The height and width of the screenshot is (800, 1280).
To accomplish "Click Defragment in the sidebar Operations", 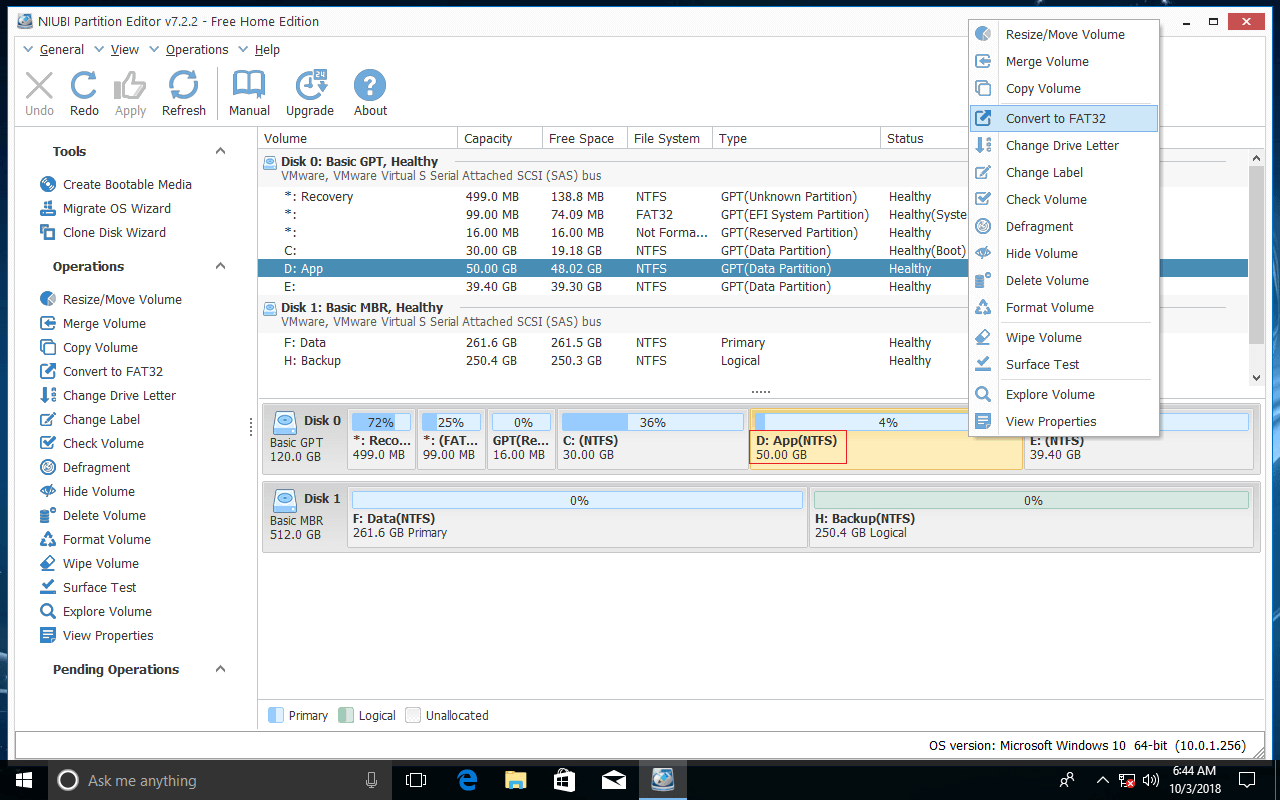I will point(96,467).
